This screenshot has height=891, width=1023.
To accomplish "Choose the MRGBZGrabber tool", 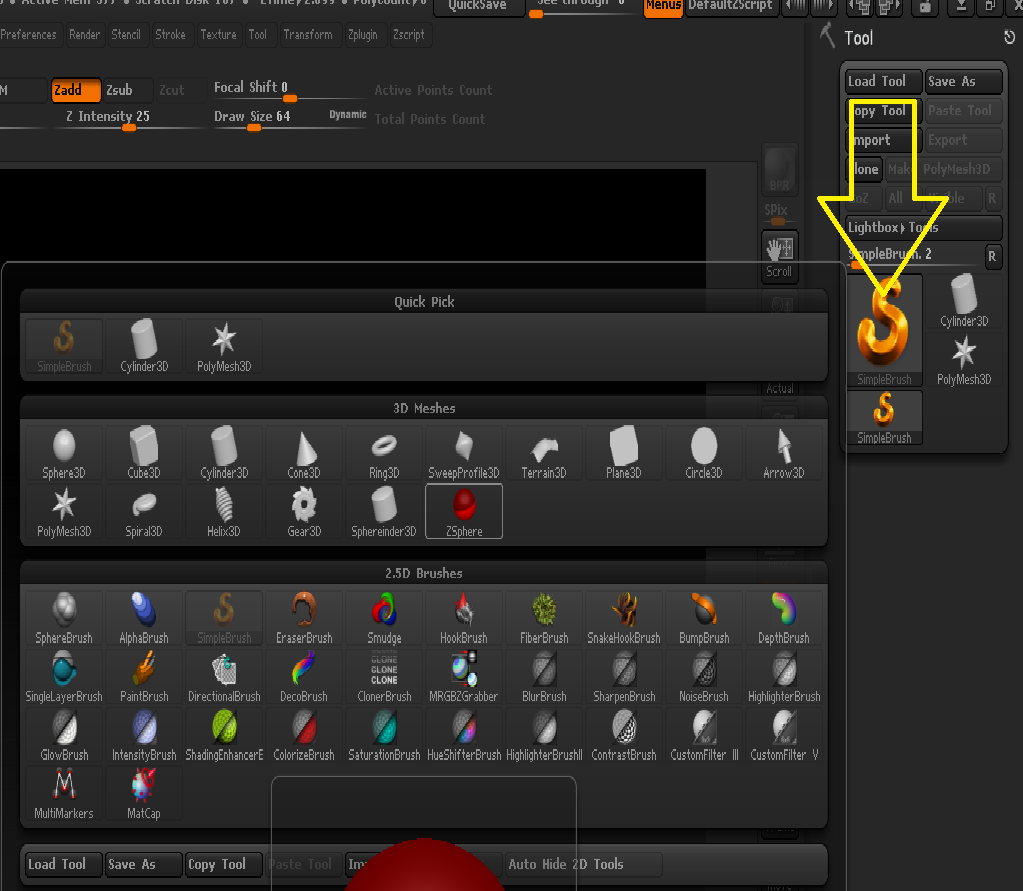I will tap(464, 677).
